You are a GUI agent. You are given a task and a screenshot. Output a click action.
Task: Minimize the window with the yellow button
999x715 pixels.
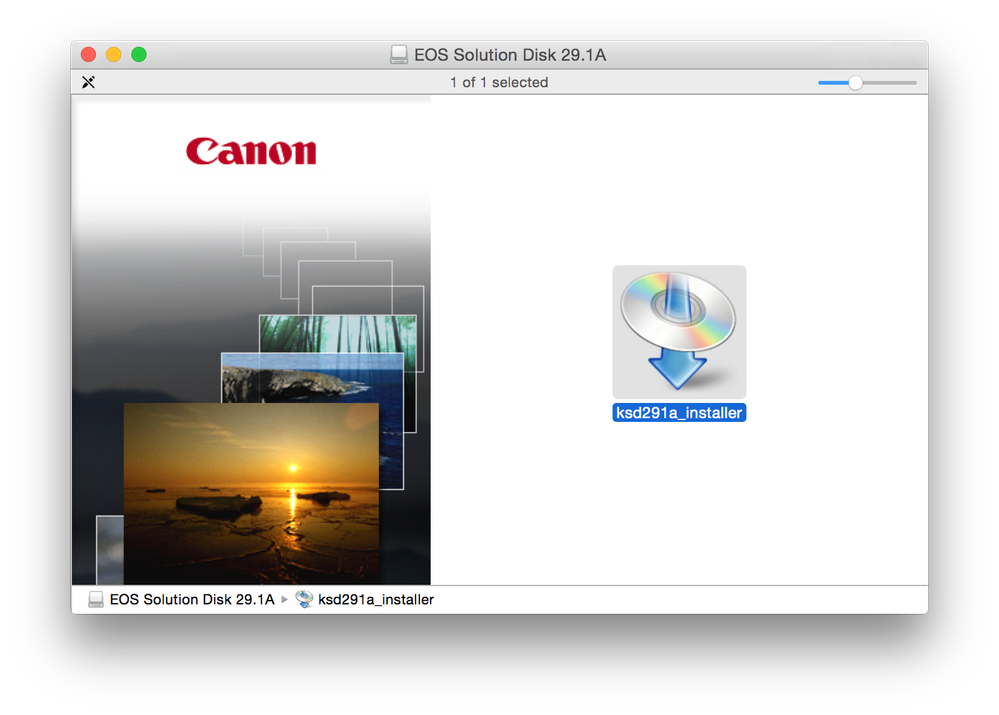tap(114, 55)
